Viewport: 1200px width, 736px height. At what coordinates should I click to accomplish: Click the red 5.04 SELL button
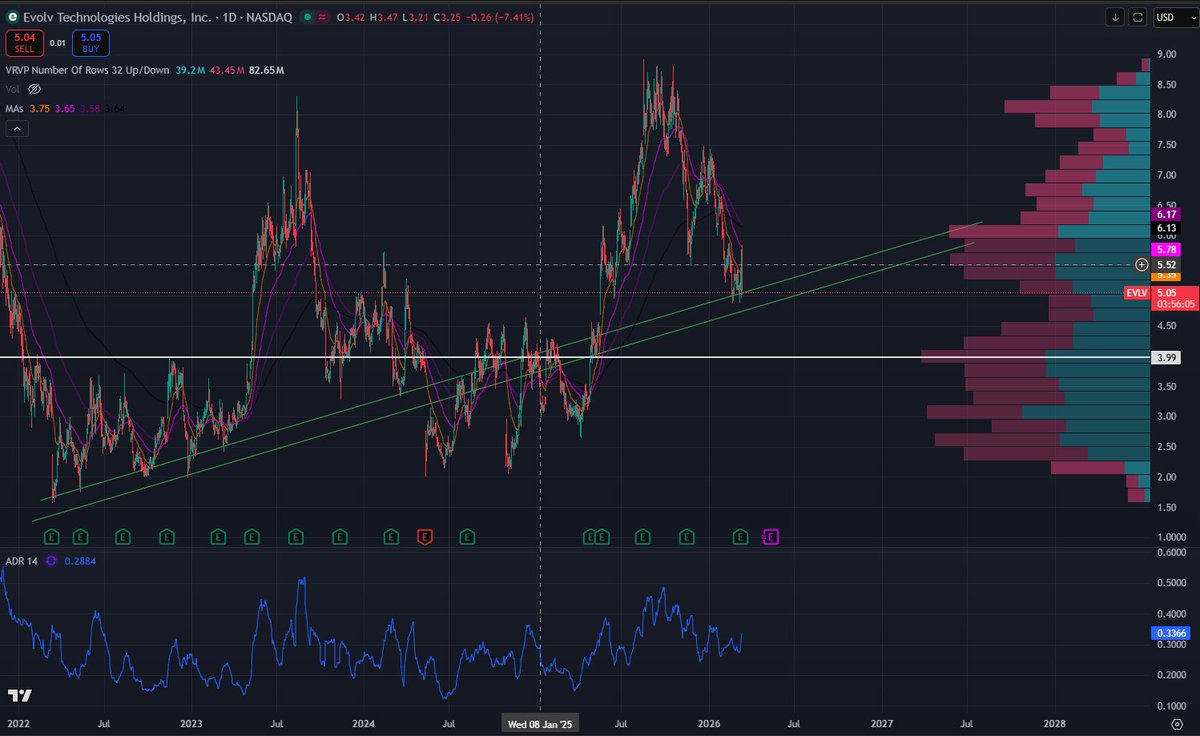click(23, 43)
